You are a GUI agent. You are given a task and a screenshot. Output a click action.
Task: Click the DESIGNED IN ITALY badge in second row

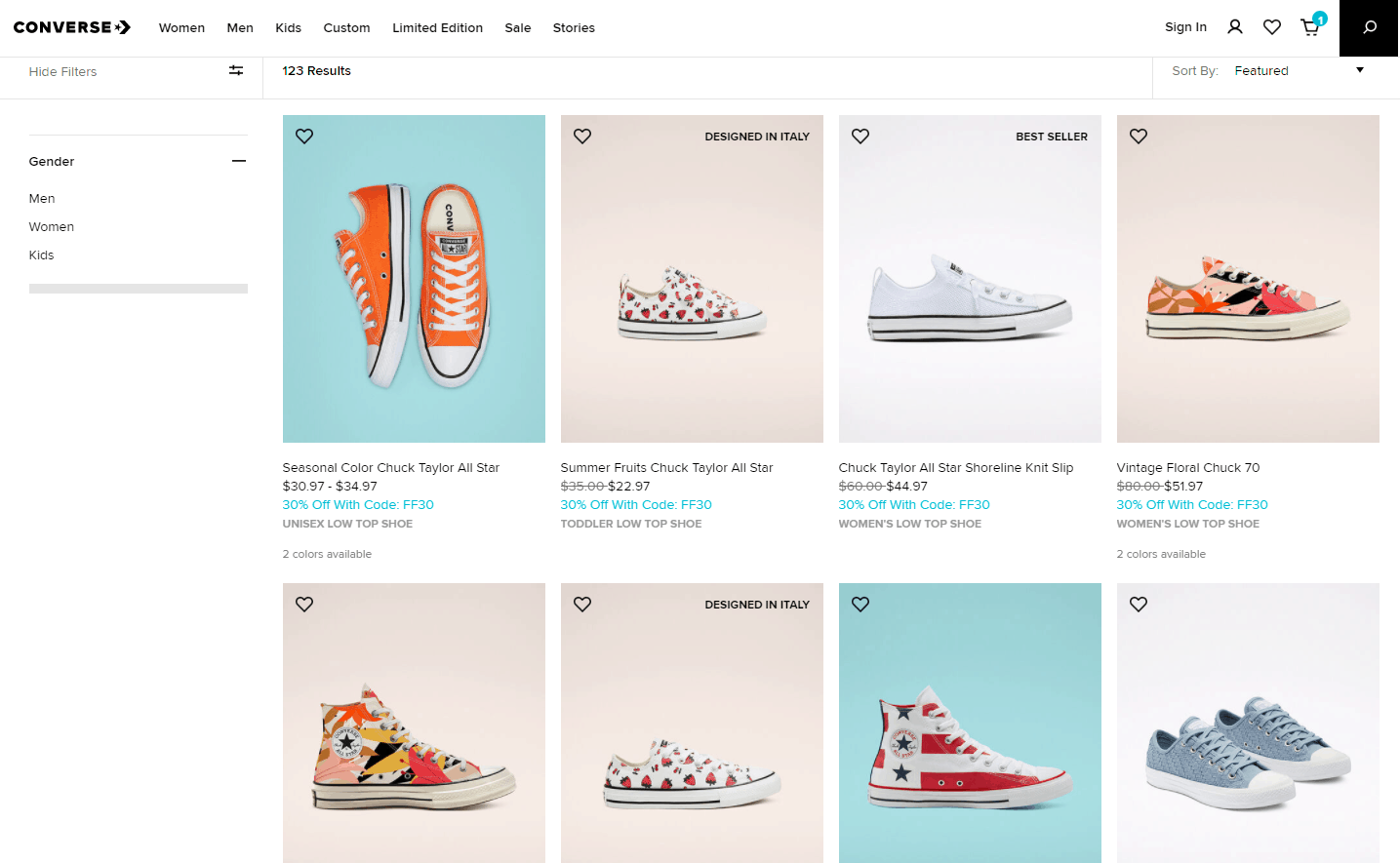757,605
